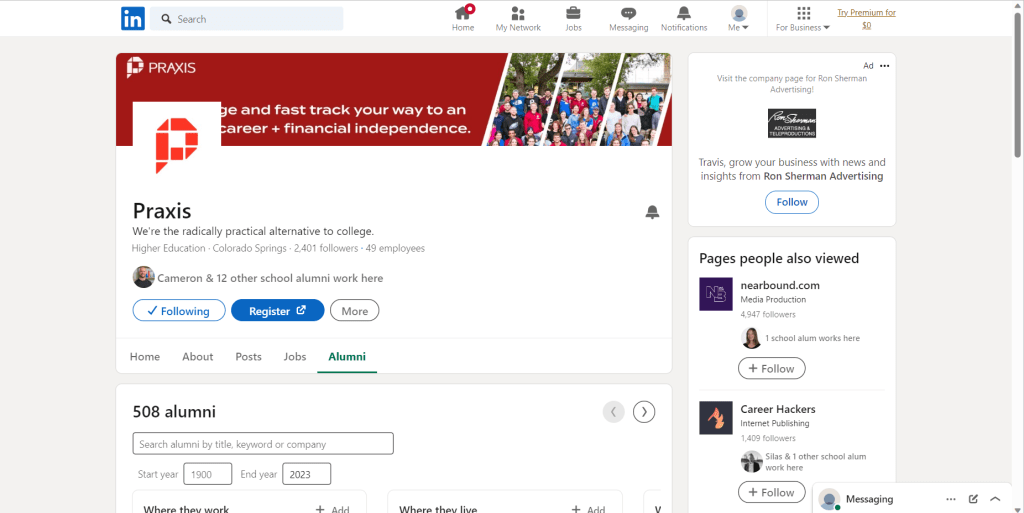This screenshot has height=513, width=1024.
Task: Open ad options three-dot menu
Action: click(884, 66)
